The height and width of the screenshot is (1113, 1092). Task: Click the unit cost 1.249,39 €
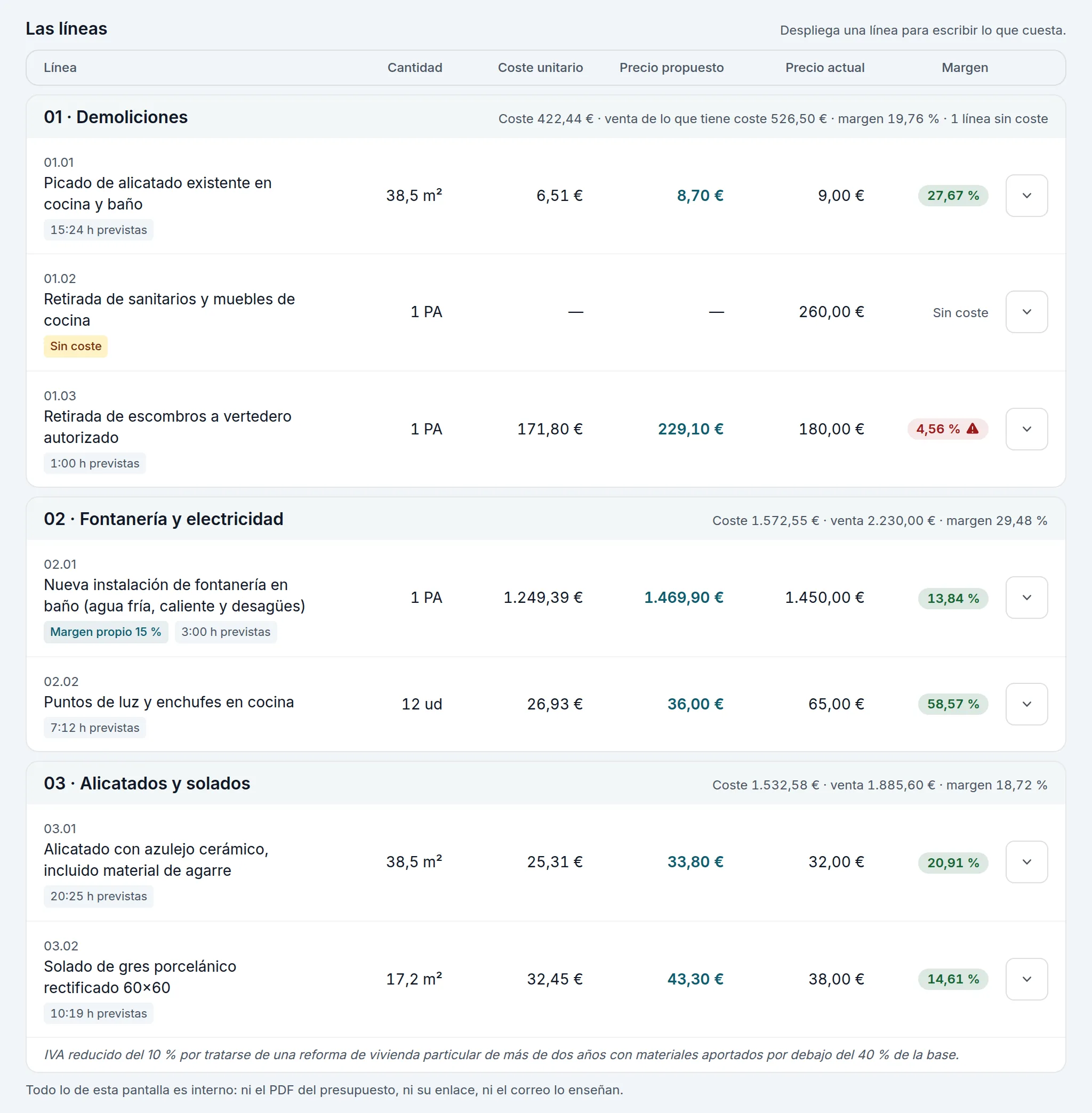[x=543, y=598]
